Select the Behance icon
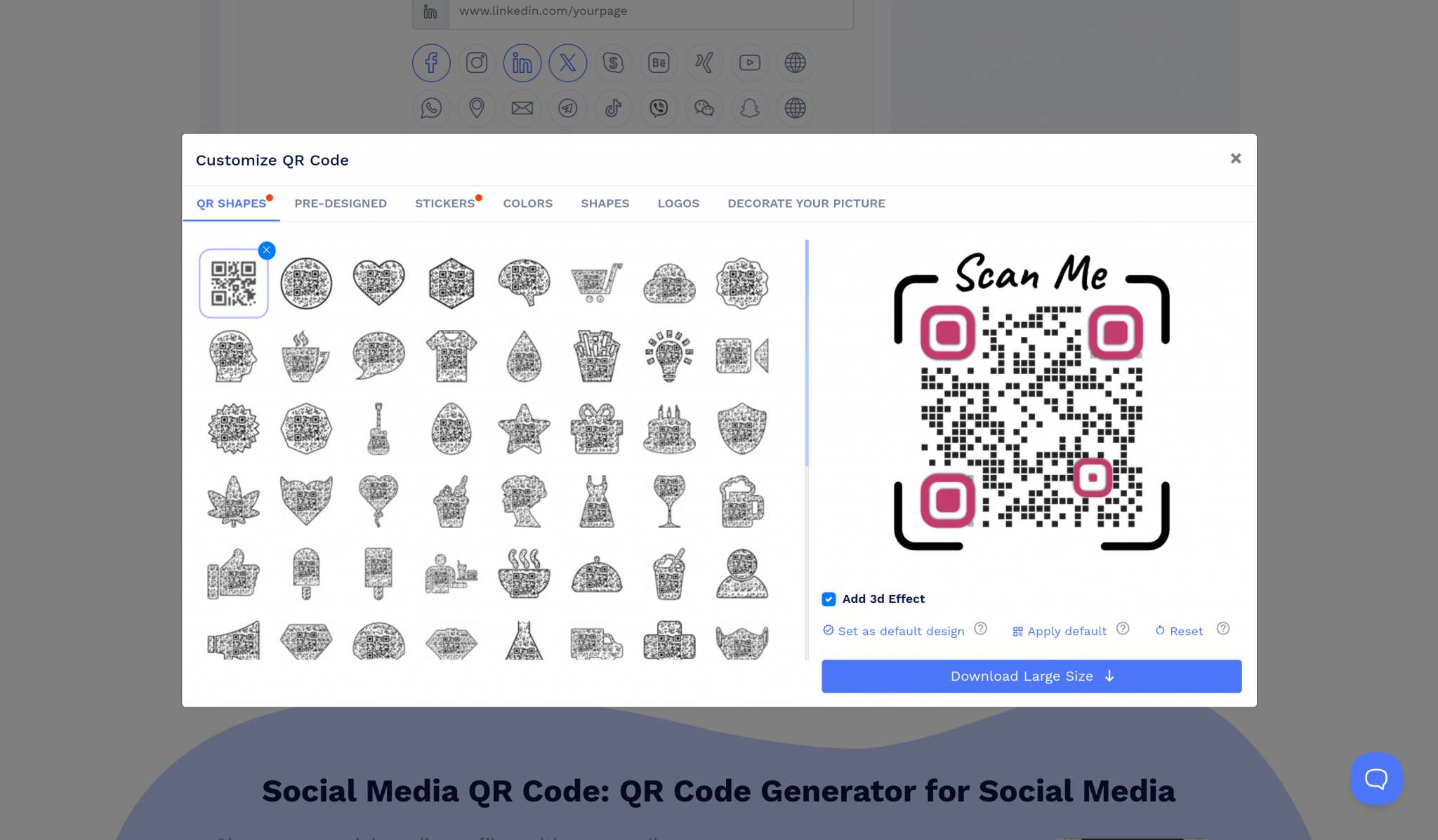Image resolution: width=1438 pixels, height=840 pixels. pos(659,62)
